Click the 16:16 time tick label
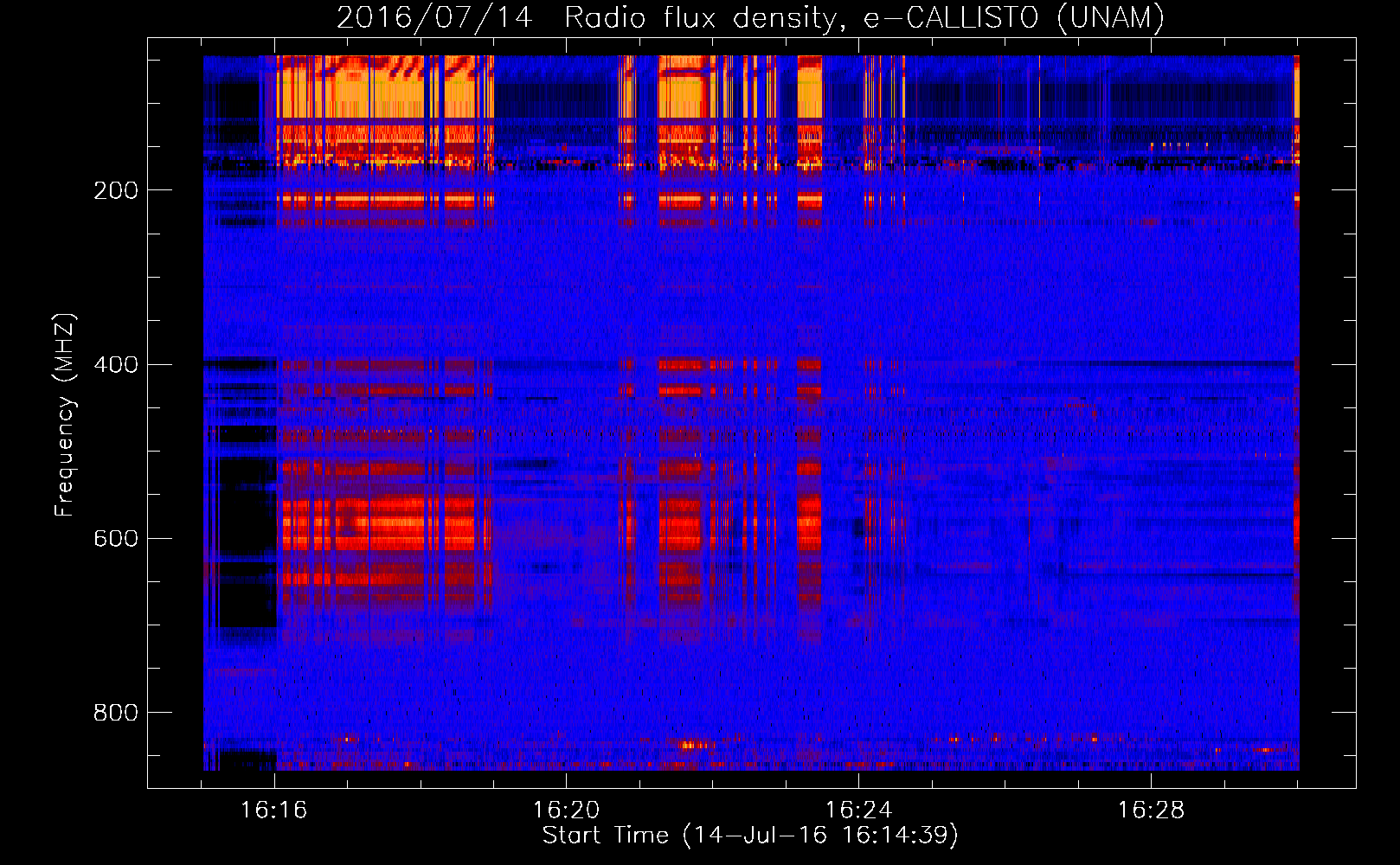 point(274,811)
